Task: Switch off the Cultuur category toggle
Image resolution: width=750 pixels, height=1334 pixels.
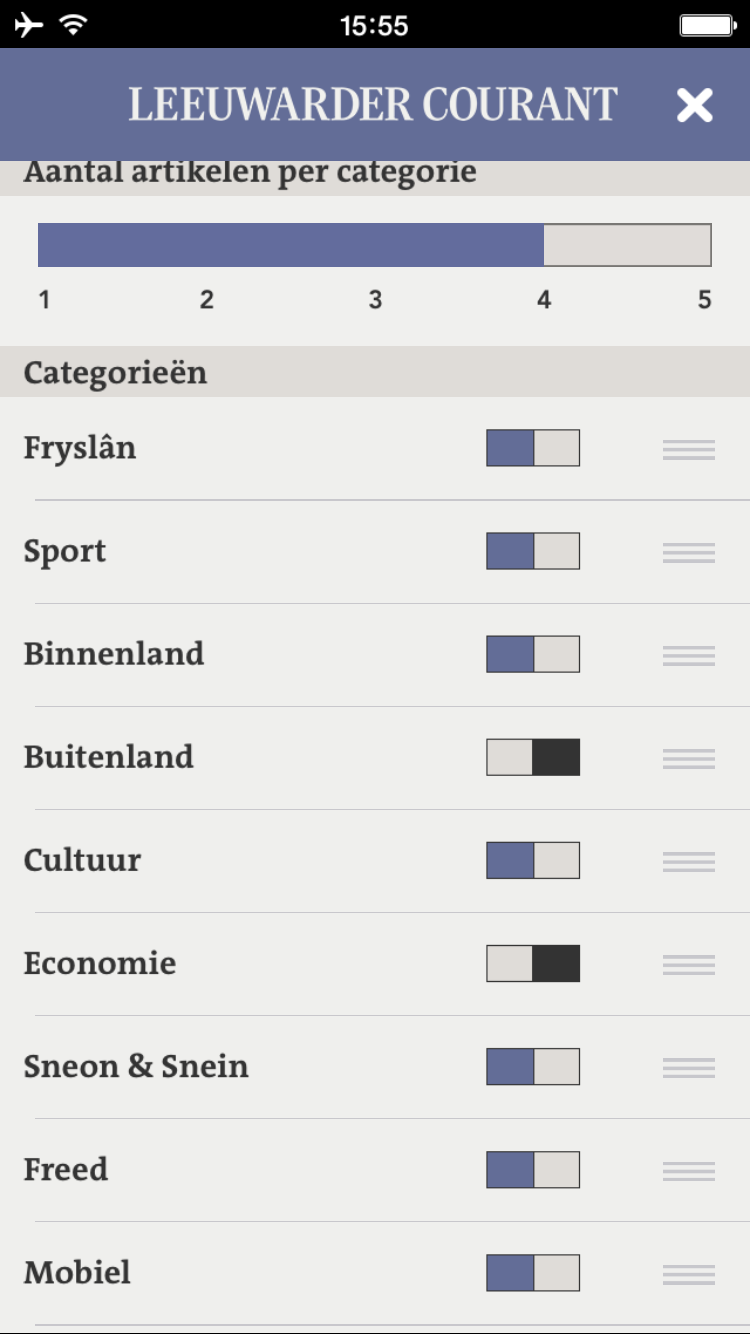Action: click(533, 860)
